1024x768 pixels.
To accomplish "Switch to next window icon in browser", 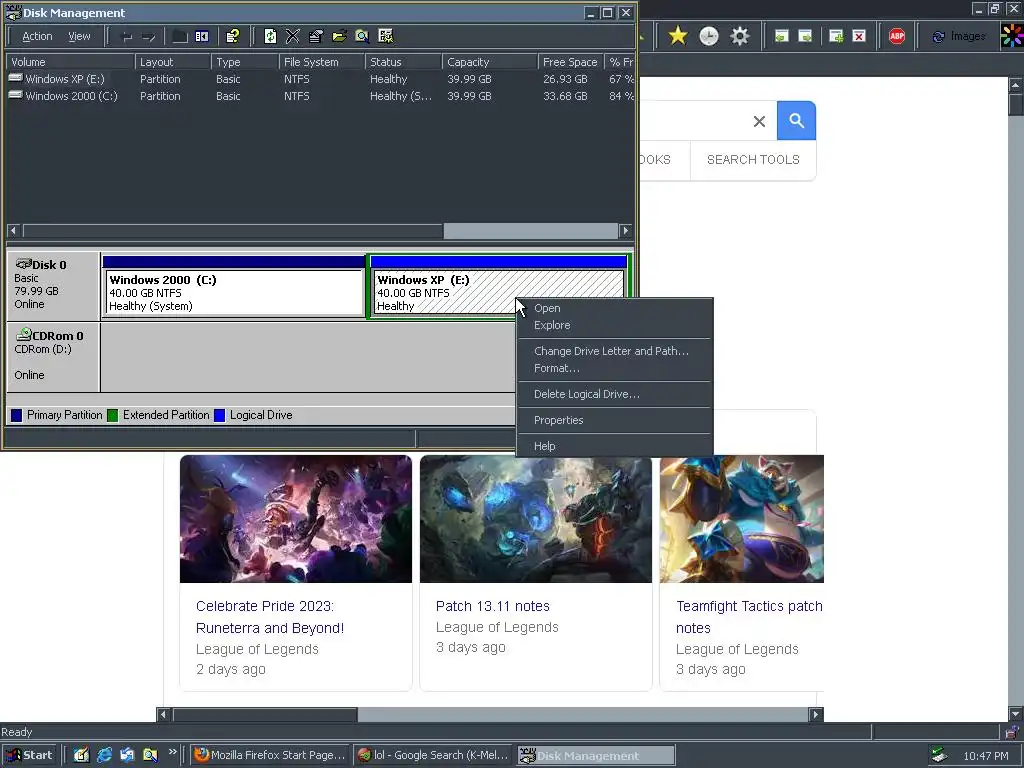I will 805,37.
